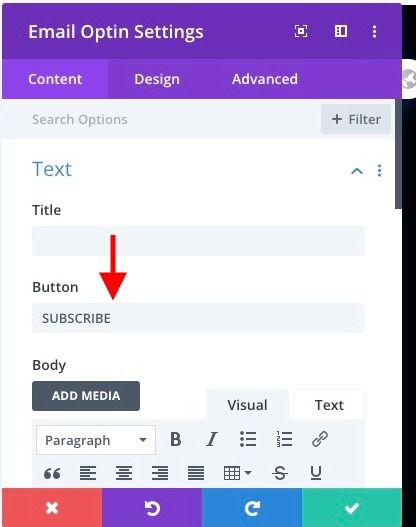Image resolution: width=416 pixels, height=527 pixels.
Task: Switch to the Design tab
Action: click(x=157, y=79)
